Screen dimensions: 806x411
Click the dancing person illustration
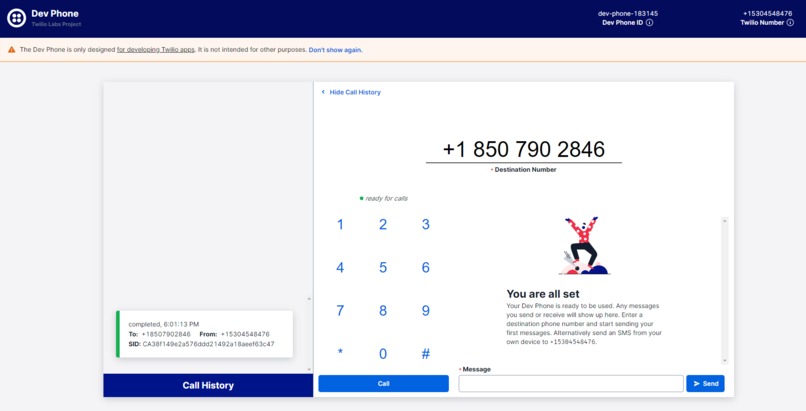[583, 246]
